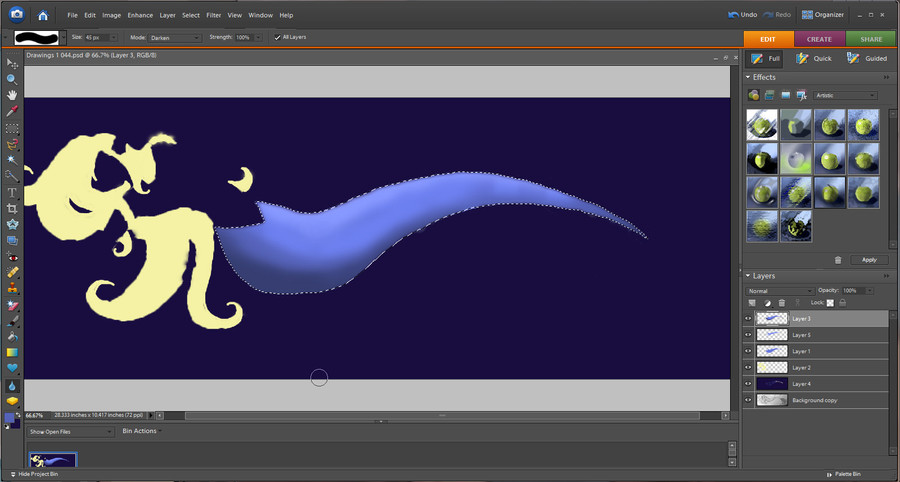
Task: Toggle lock transparent pixels checkerboard
Action: point(830,302)
